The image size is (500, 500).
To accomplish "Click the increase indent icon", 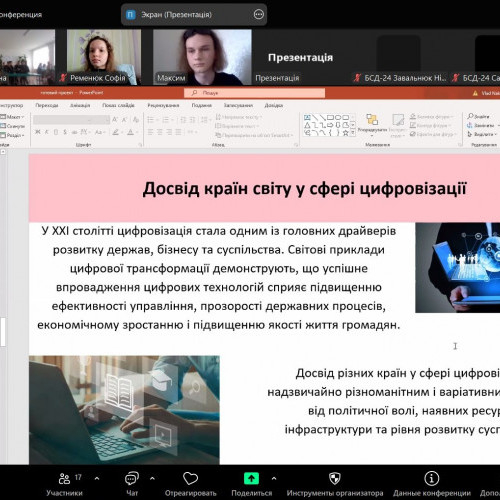I will click(192, 120).
